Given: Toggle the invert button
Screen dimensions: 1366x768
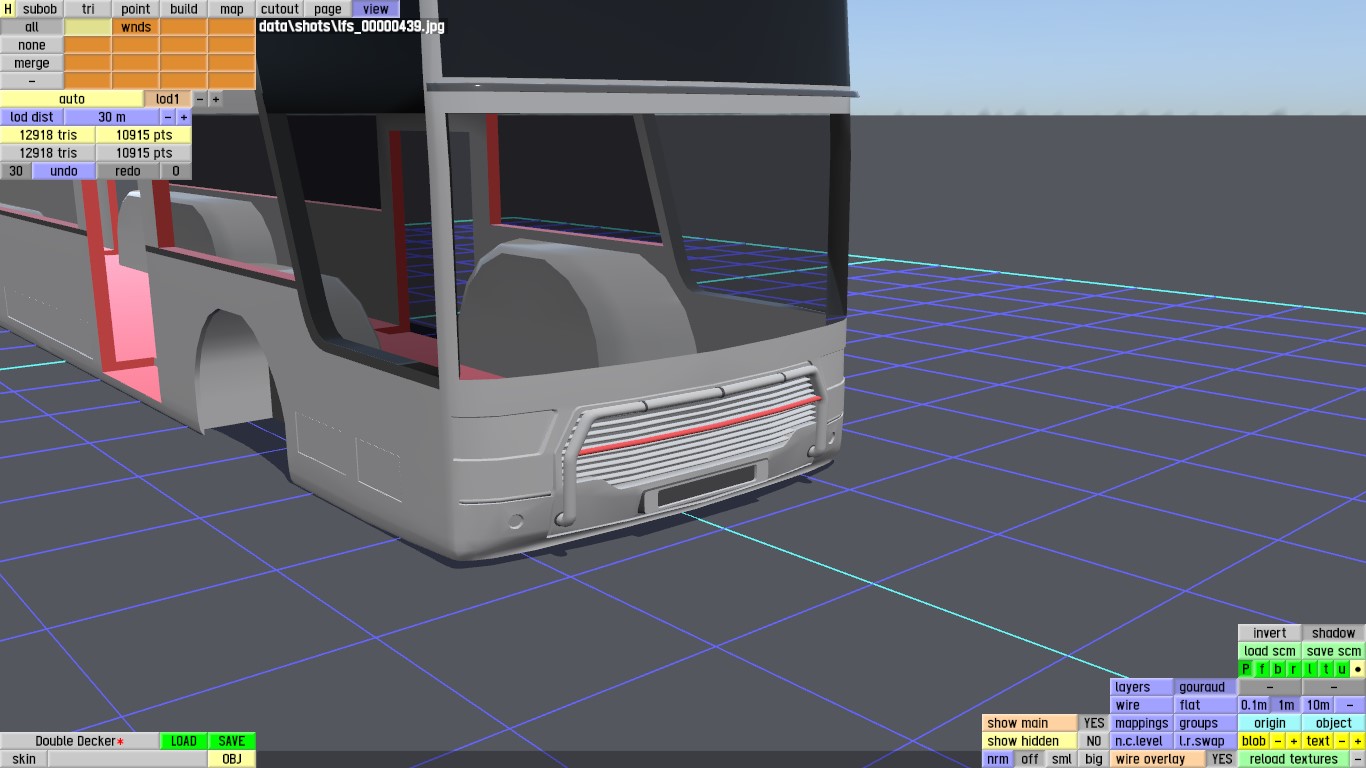Looking at the screenshot, I should coord(1270,633).
